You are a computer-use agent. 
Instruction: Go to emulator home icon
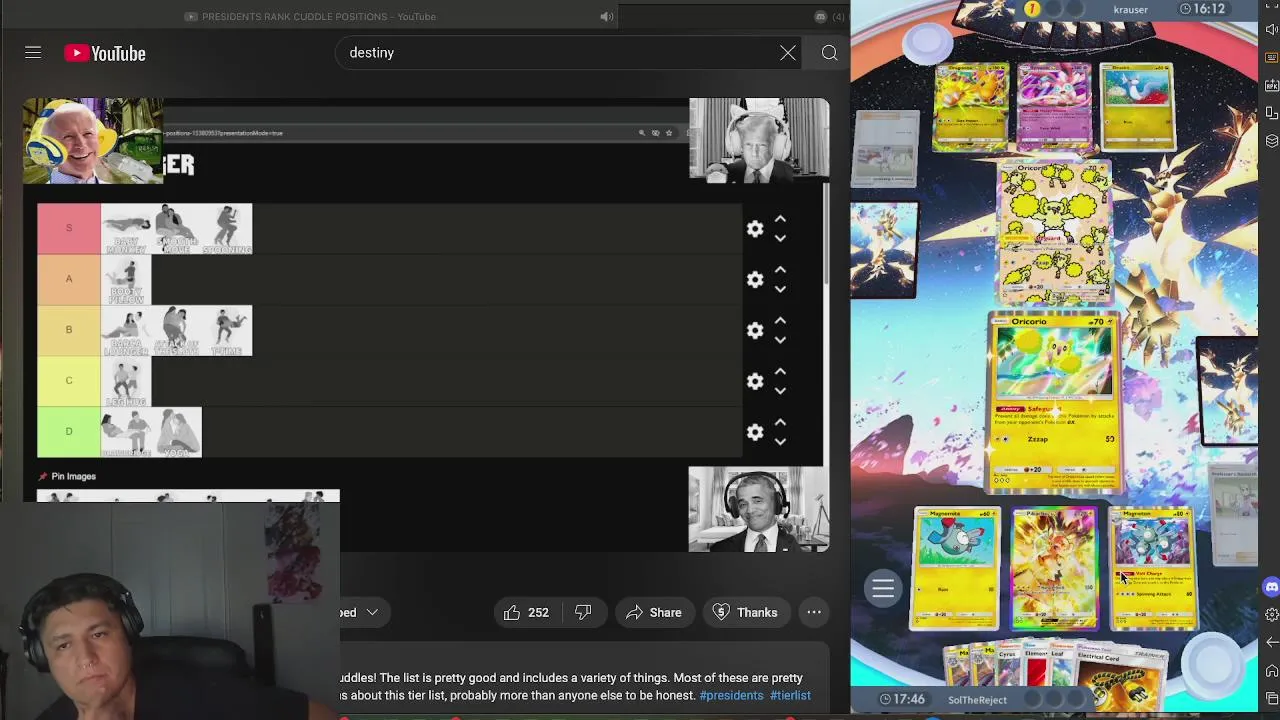pyautogui.click(x=1272, y=670)
